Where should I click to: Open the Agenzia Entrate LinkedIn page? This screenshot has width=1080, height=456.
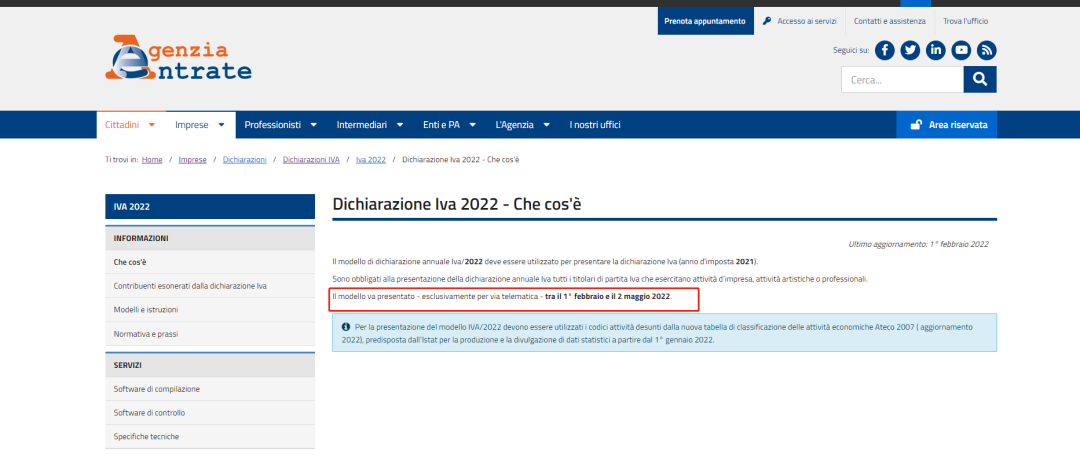(935, 50)
